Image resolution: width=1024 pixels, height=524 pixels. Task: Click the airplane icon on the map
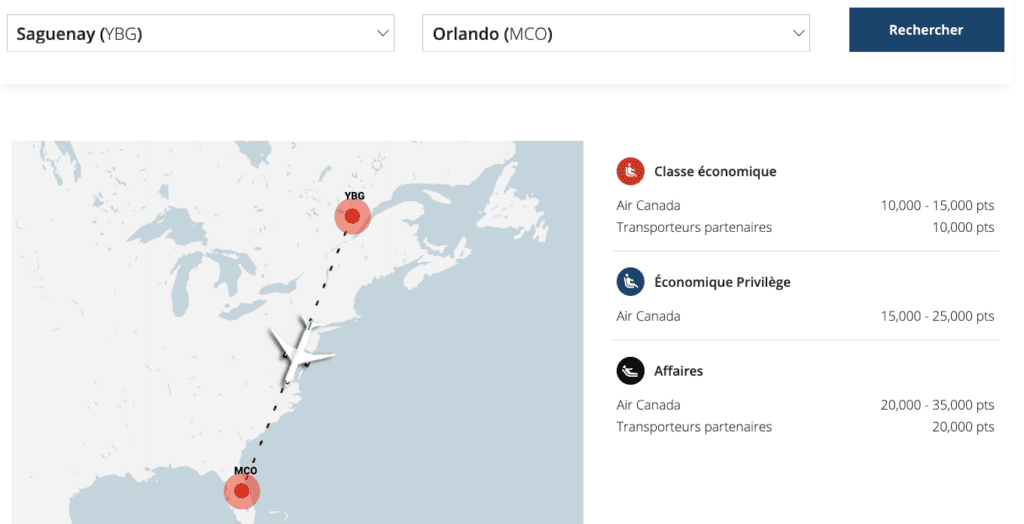coord(299,351)
